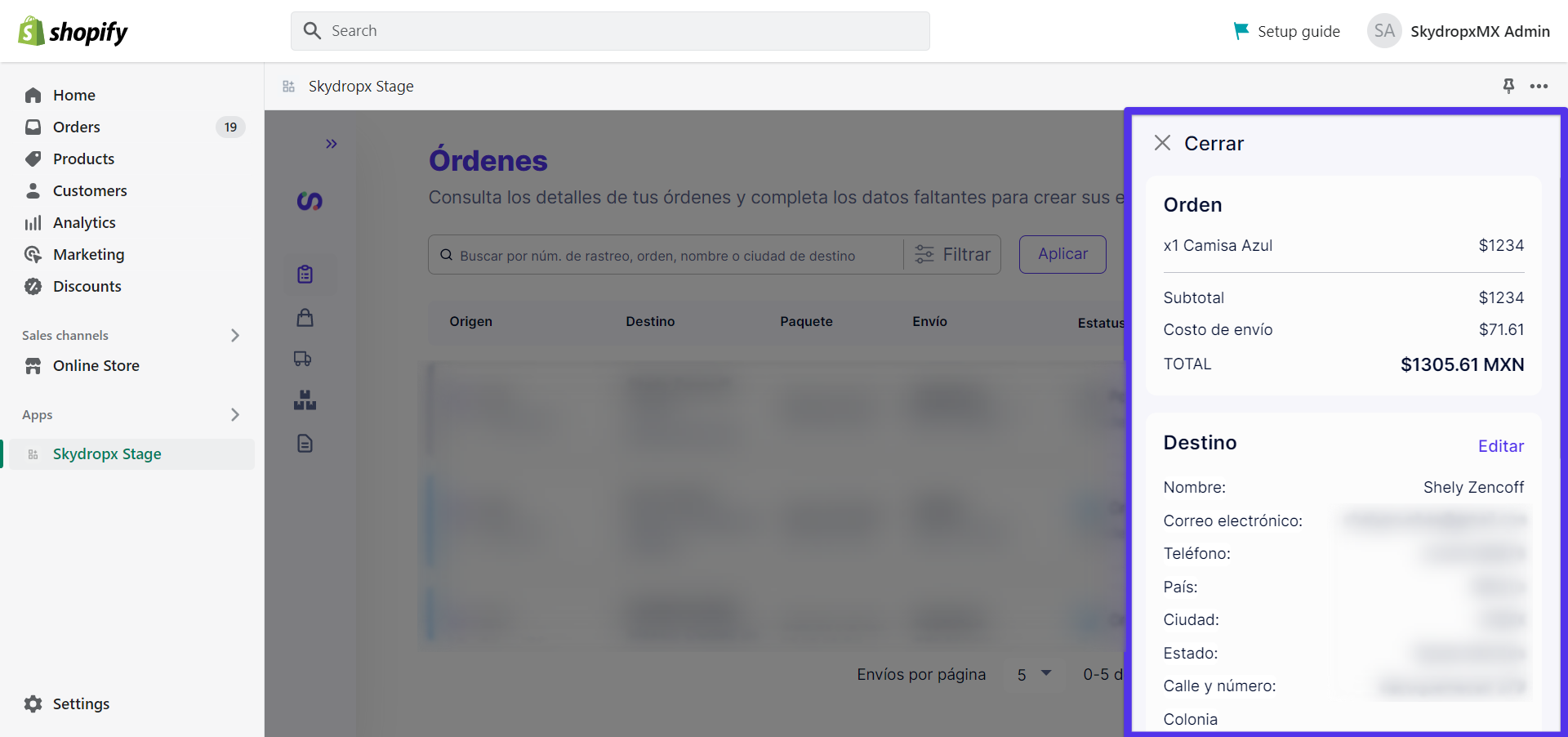Expand the Skydropx sidebar with double chevron
Viewport: 1568px width, 737px height.
click(331, 144)
